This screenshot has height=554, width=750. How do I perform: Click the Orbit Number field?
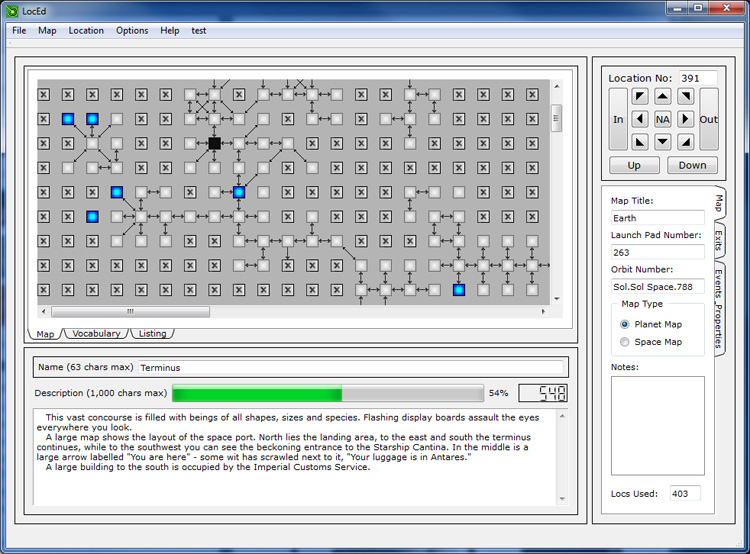coord(658,287)
